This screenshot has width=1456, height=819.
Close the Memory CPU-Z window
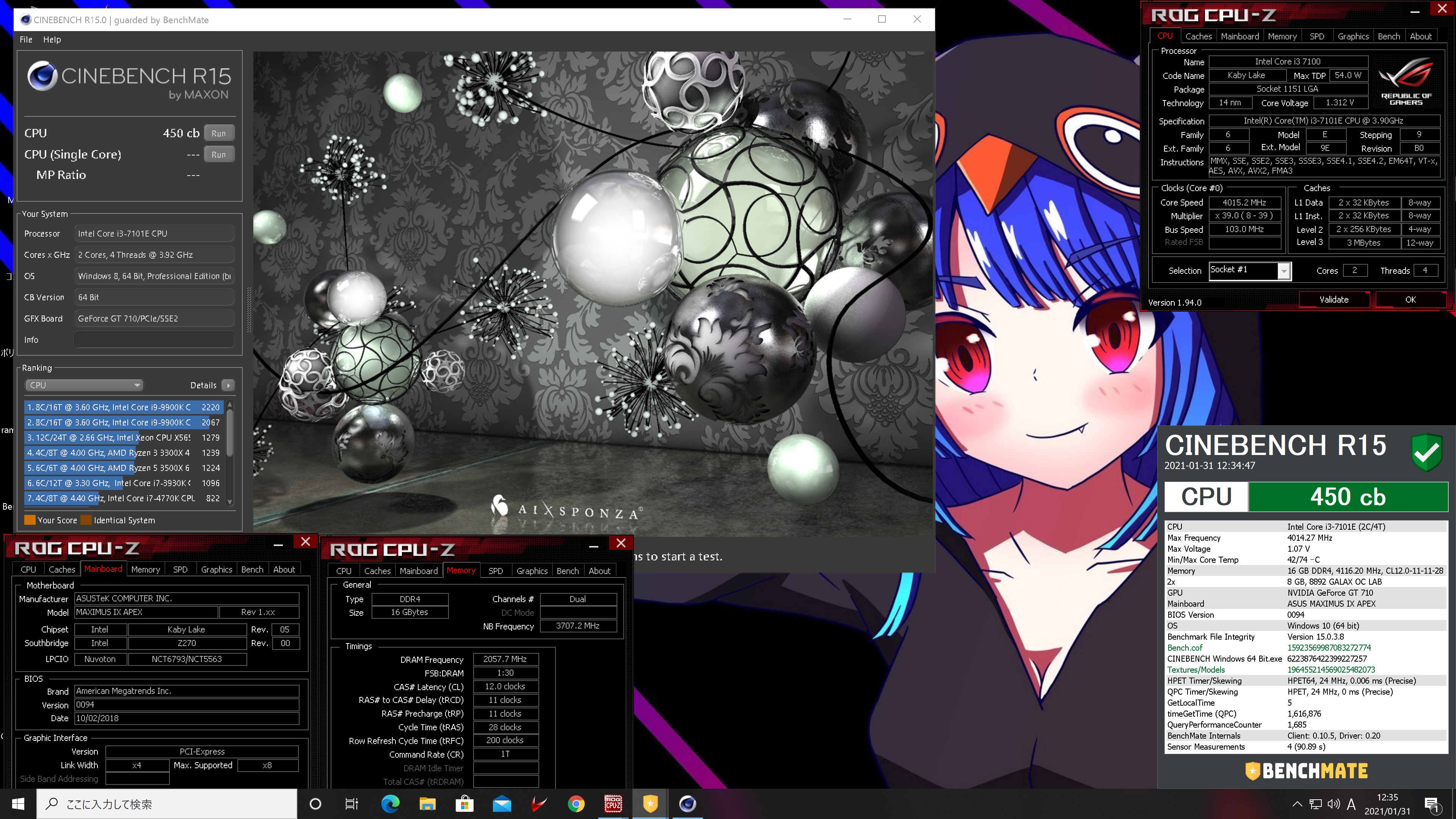coord(621,543)
